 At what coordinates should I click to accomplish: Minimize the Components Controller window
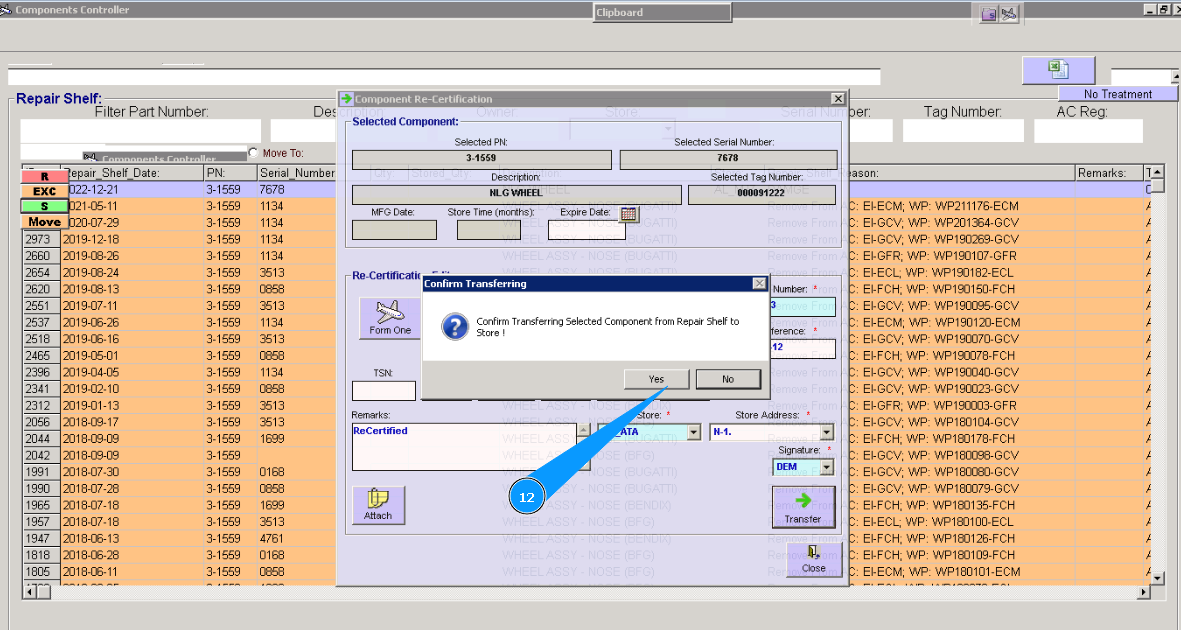(x=1149, y=9)
